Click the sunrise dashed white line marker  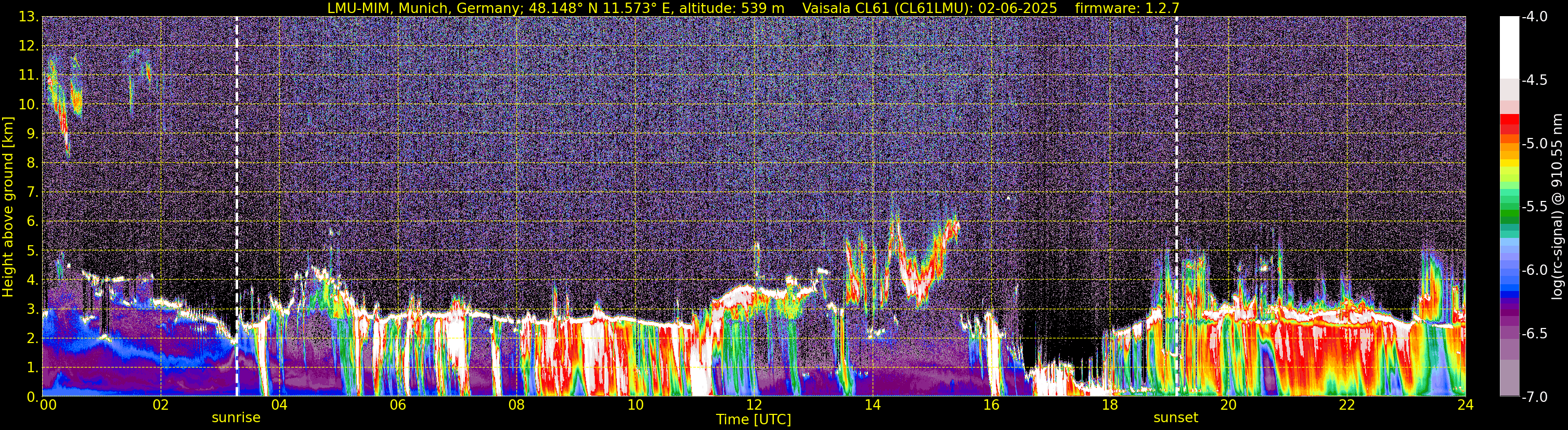click(x=237, y=207)
